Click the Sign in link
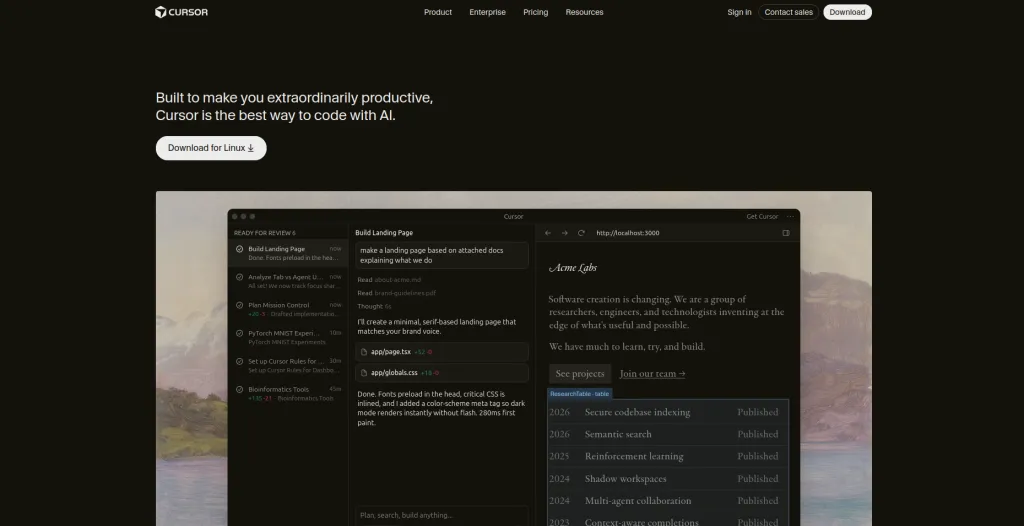 tap(739, 12)
